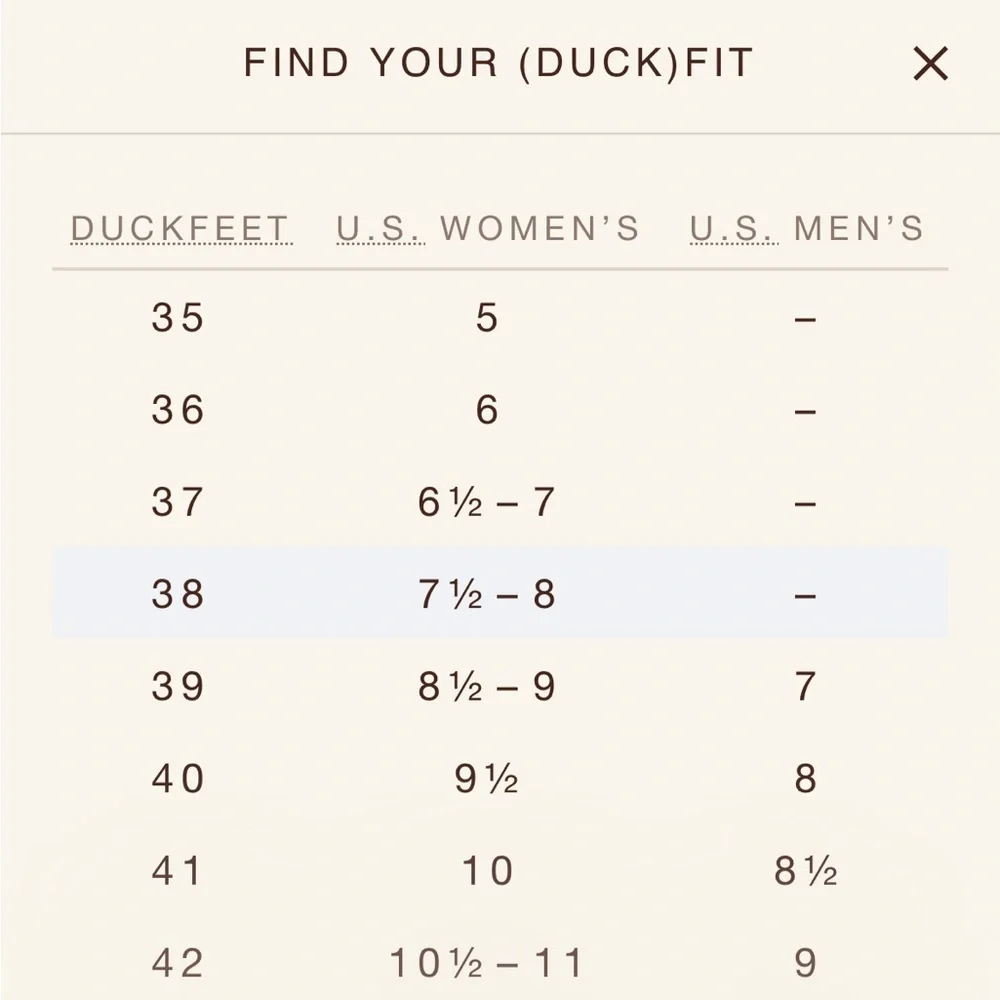Click women's size 8½ – 9 cell
1000x1000 pixels.
point(486,687)
